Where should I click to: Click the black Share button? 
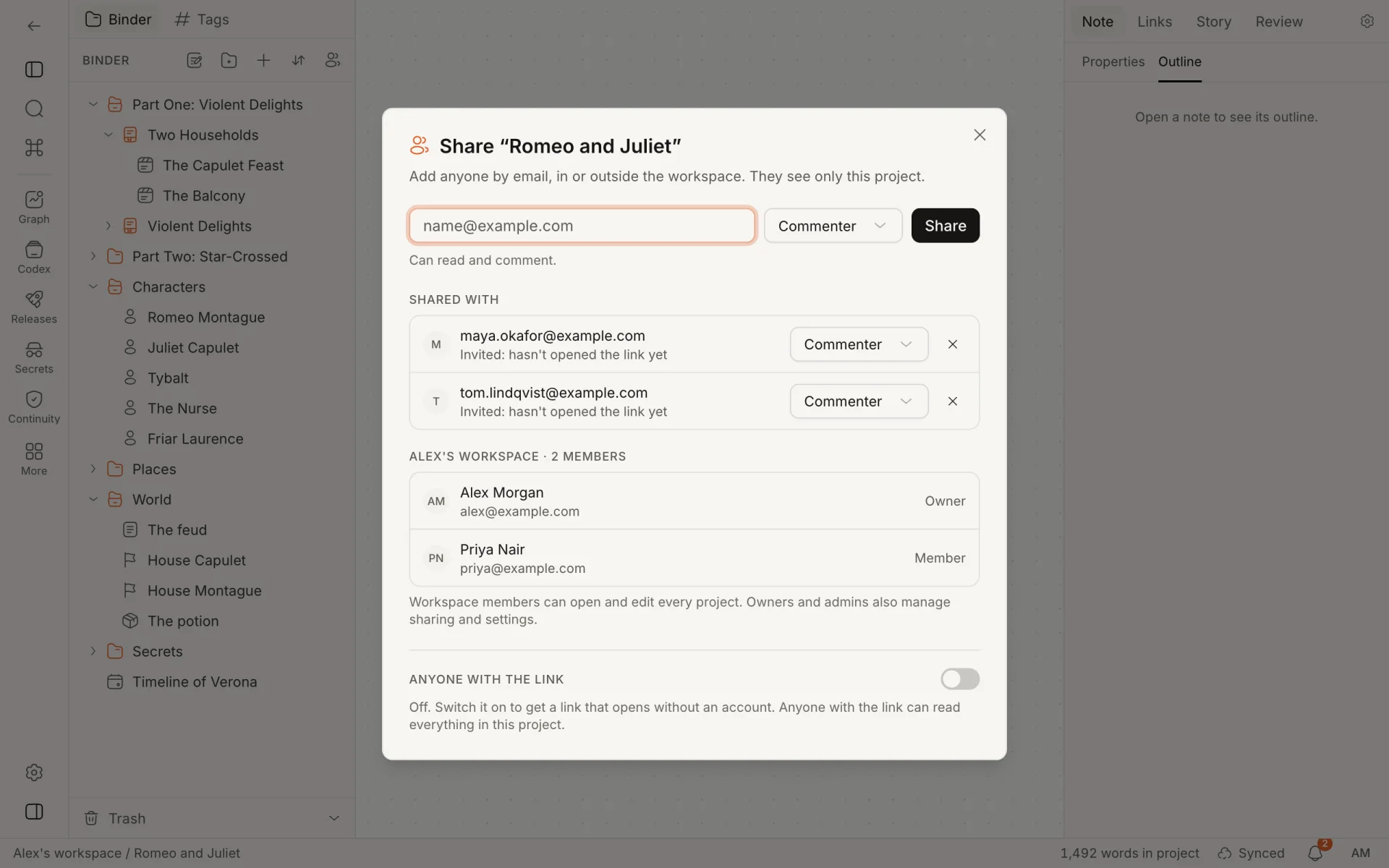click(x=945, y=226)
